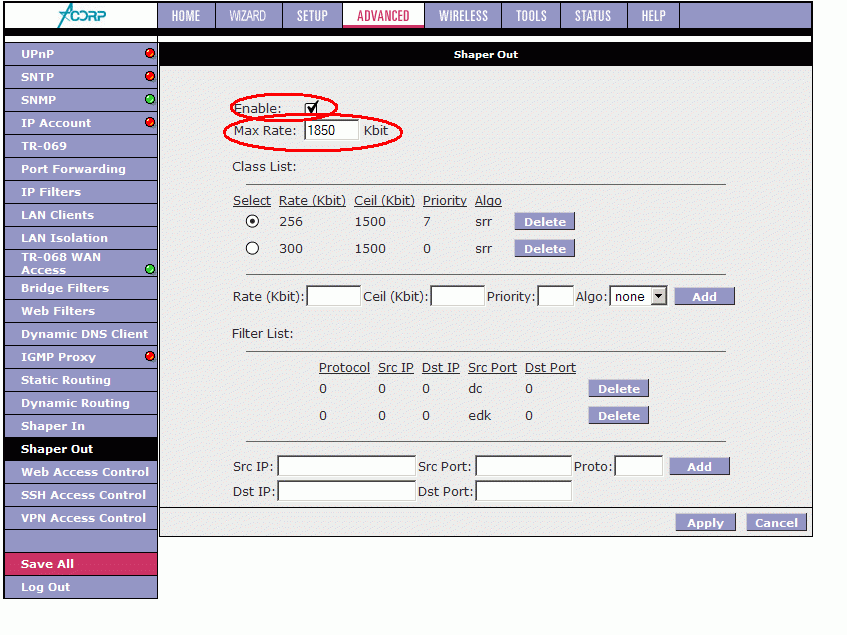
Task: Delete the filter with Src Port dc
Action: (619, 388)
